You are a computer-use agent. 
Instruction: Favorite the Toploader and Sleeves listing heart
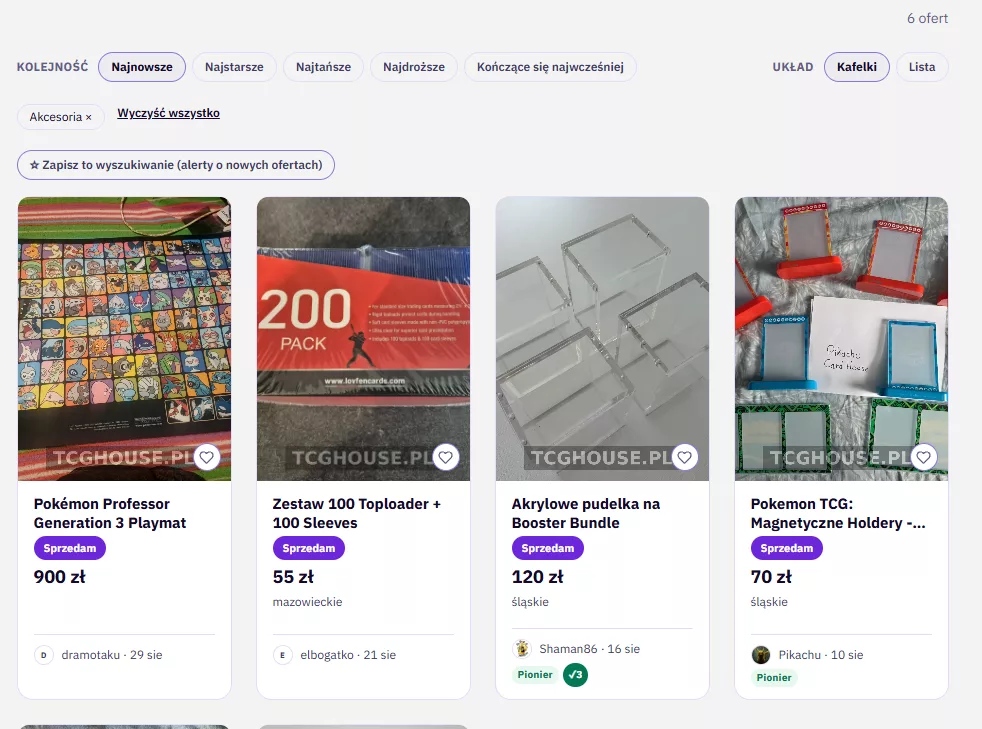445,457
